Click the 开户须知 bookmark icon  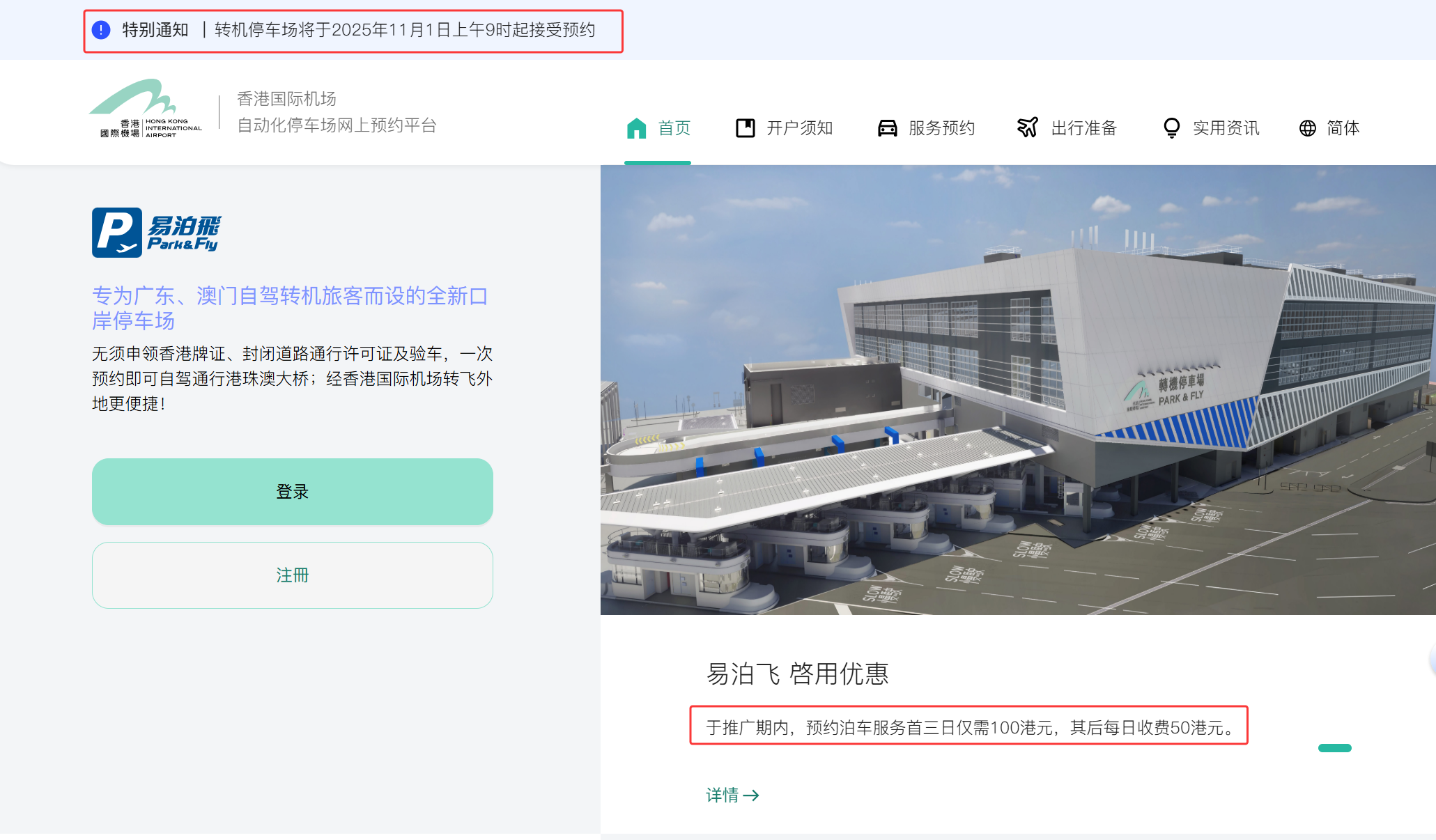[x=745, y=128]
